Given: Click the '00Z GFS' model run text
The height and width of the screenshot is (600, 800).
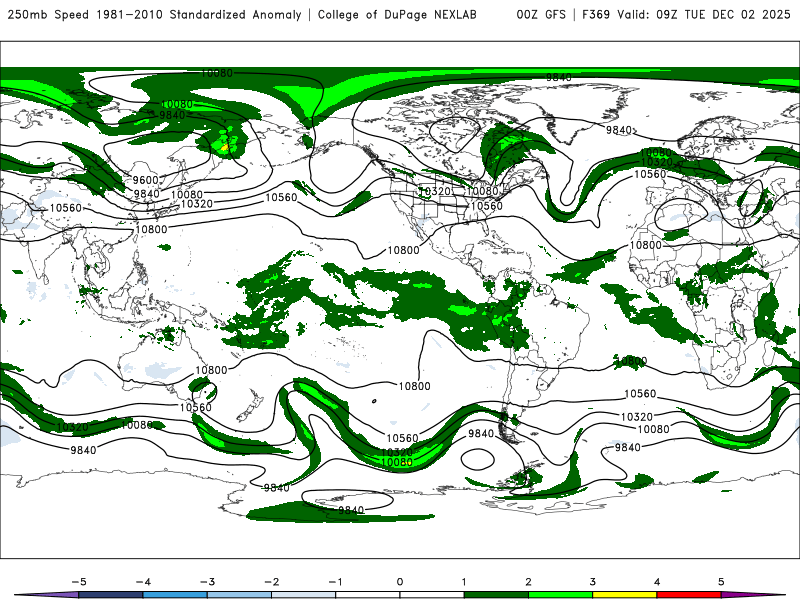Looking at the screenshot, I should click(541, 15).
